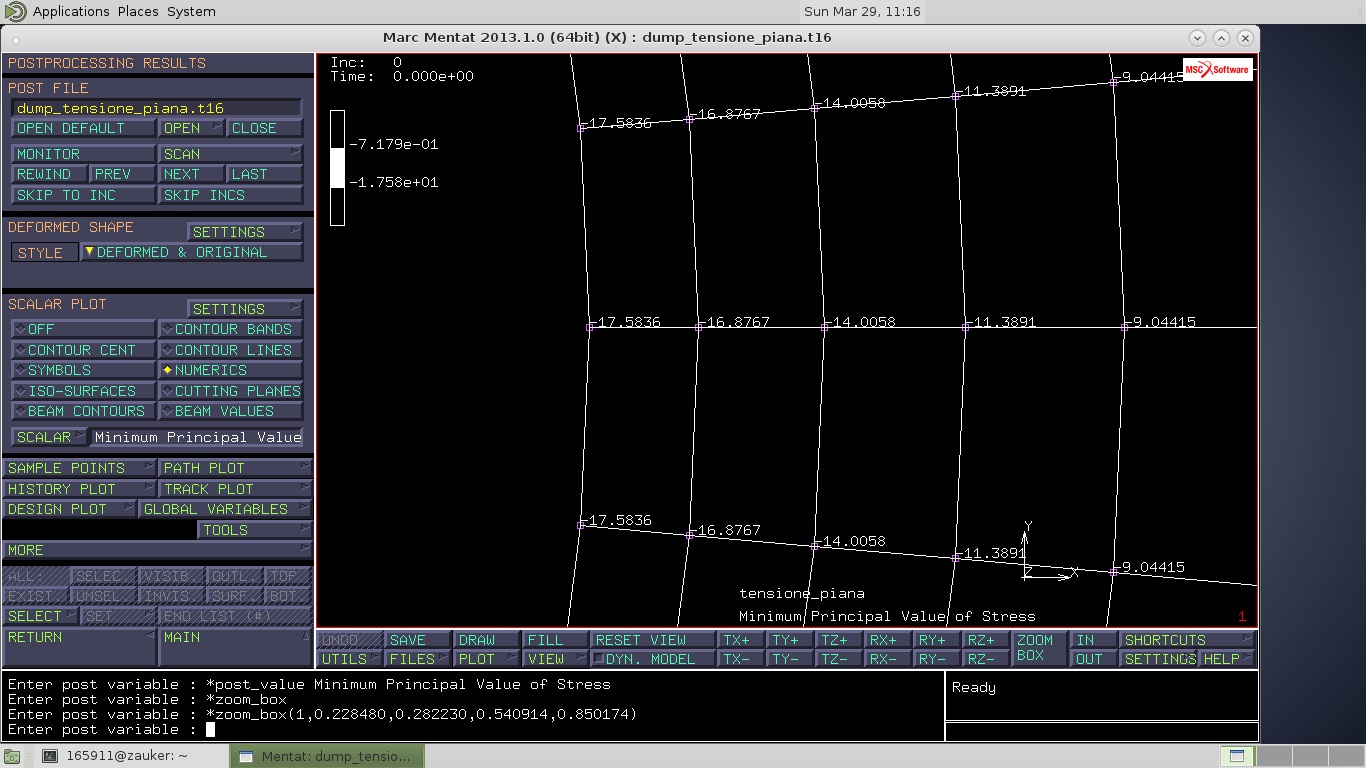Click the CLOSE post file button
This screenshot has width=1366, height=768.
click(265, 128)
